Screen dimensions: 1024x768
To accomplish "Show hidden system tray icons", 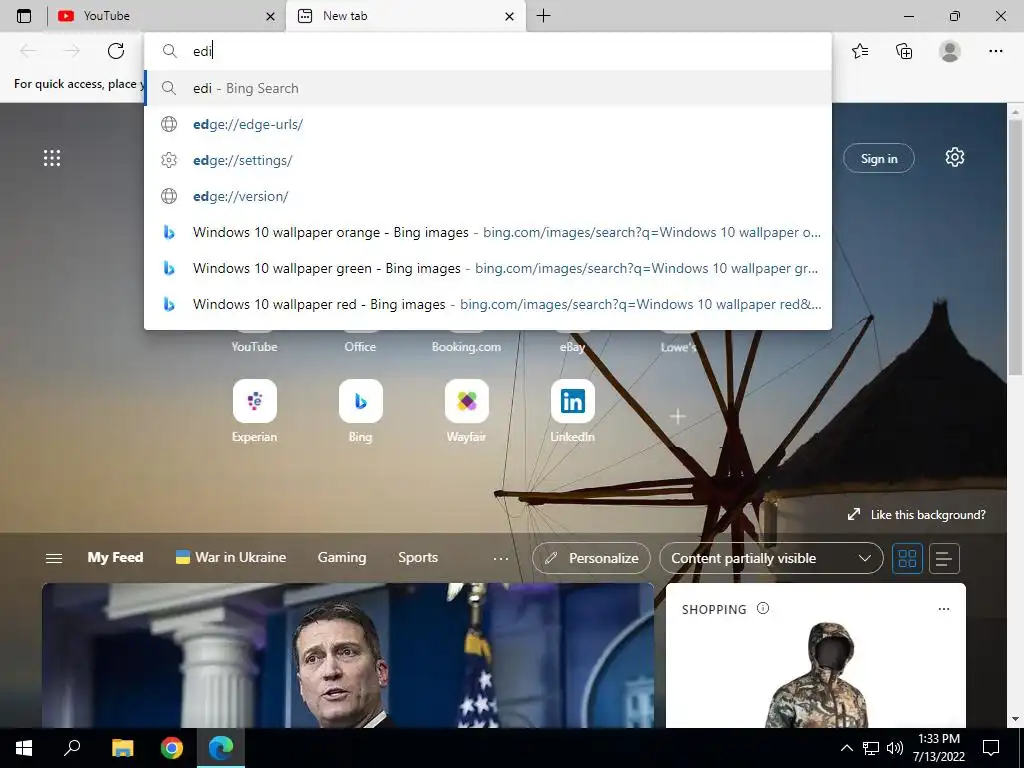I will point(846,748).
